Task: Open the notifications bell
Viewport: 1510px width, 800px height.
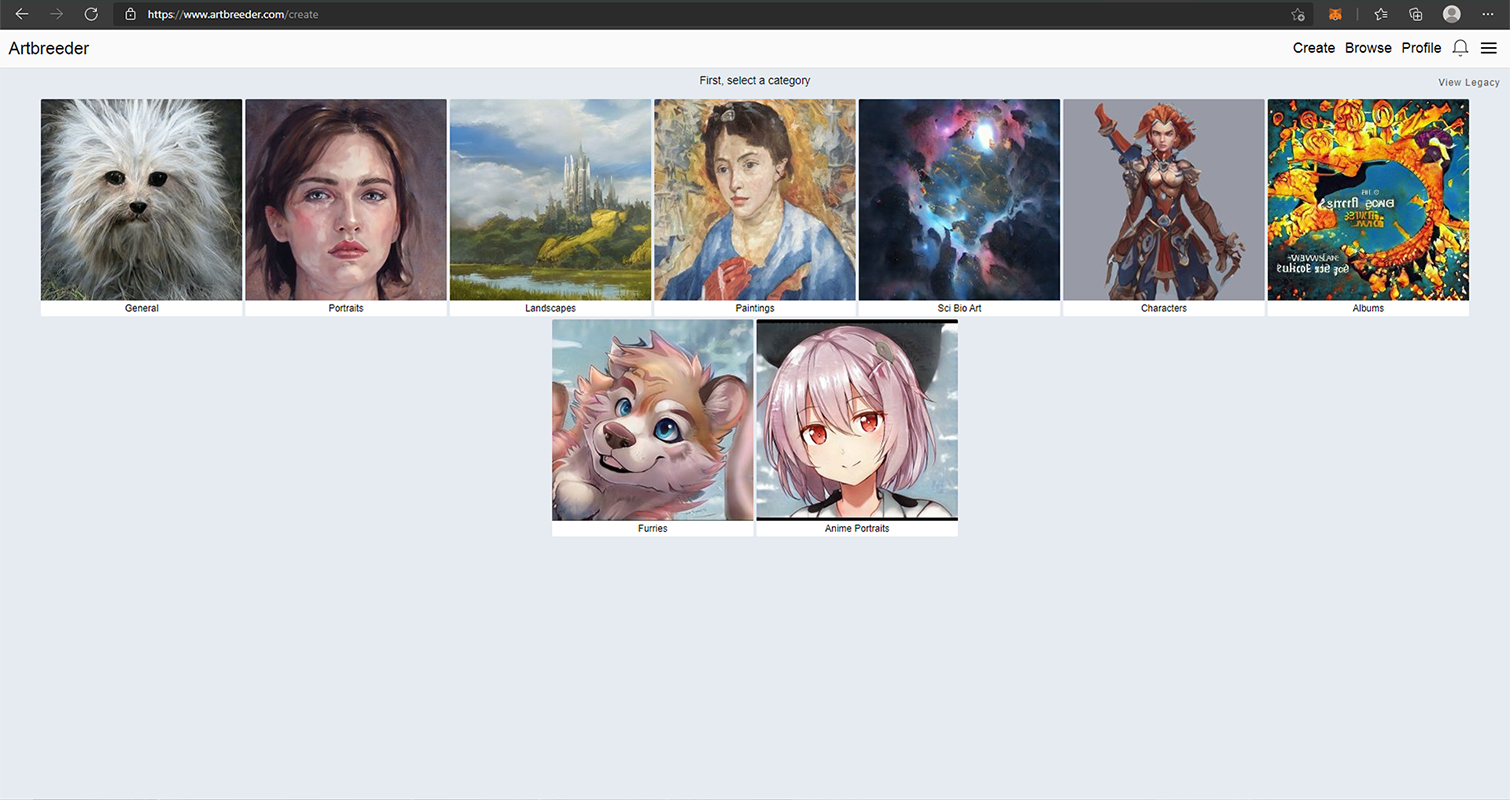Action: (x=1460, y=48)
